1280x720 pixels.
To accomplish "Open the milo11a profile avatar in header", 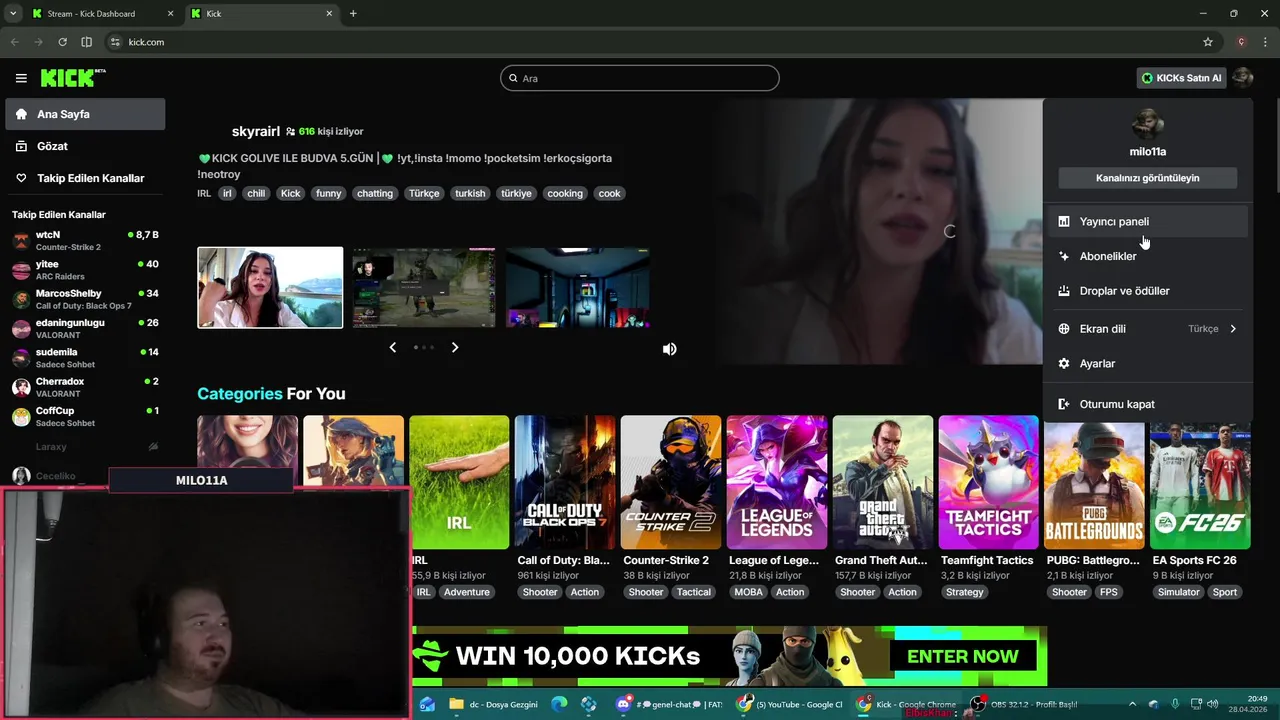I will [x=1242, y=78].
